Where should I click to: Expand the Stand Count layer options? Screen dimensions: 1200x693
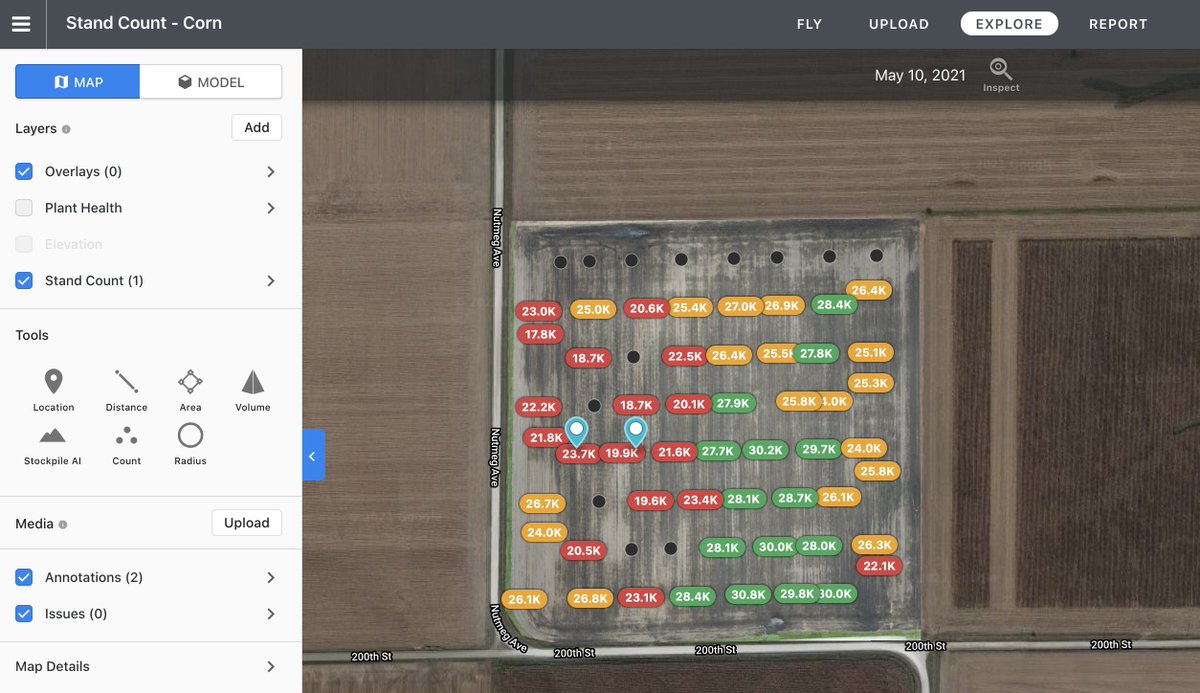271,281
